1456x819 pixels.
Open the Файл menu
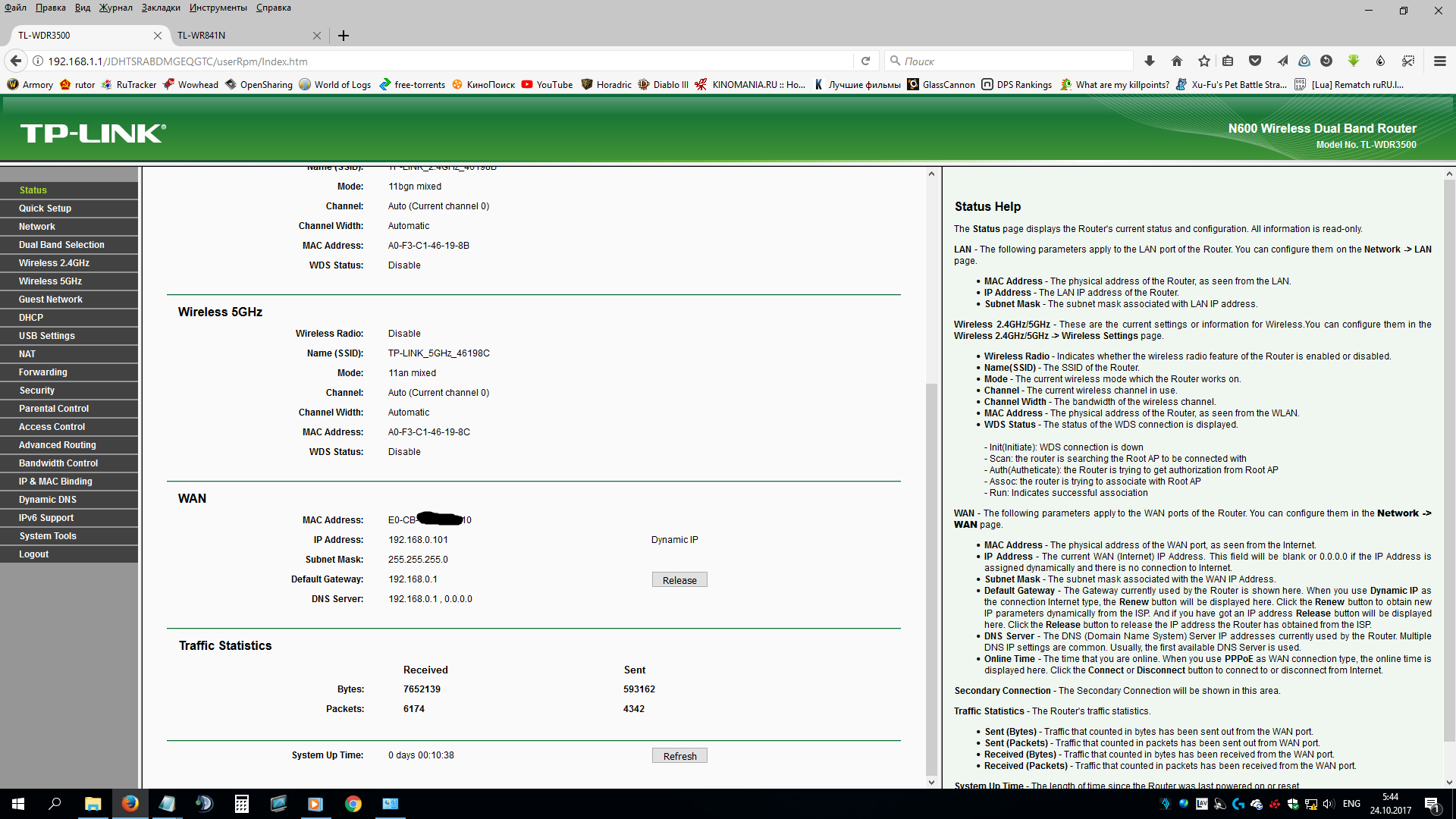15,8
